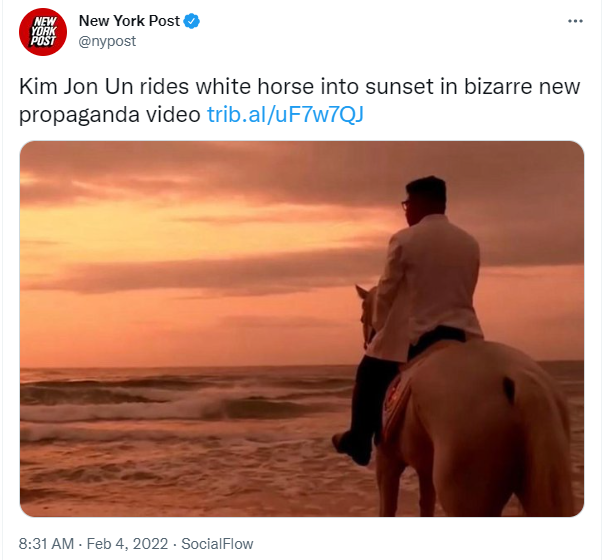Click the rider's white jacket in the image
Screen dimensions: 603x560
click(427, 285)
